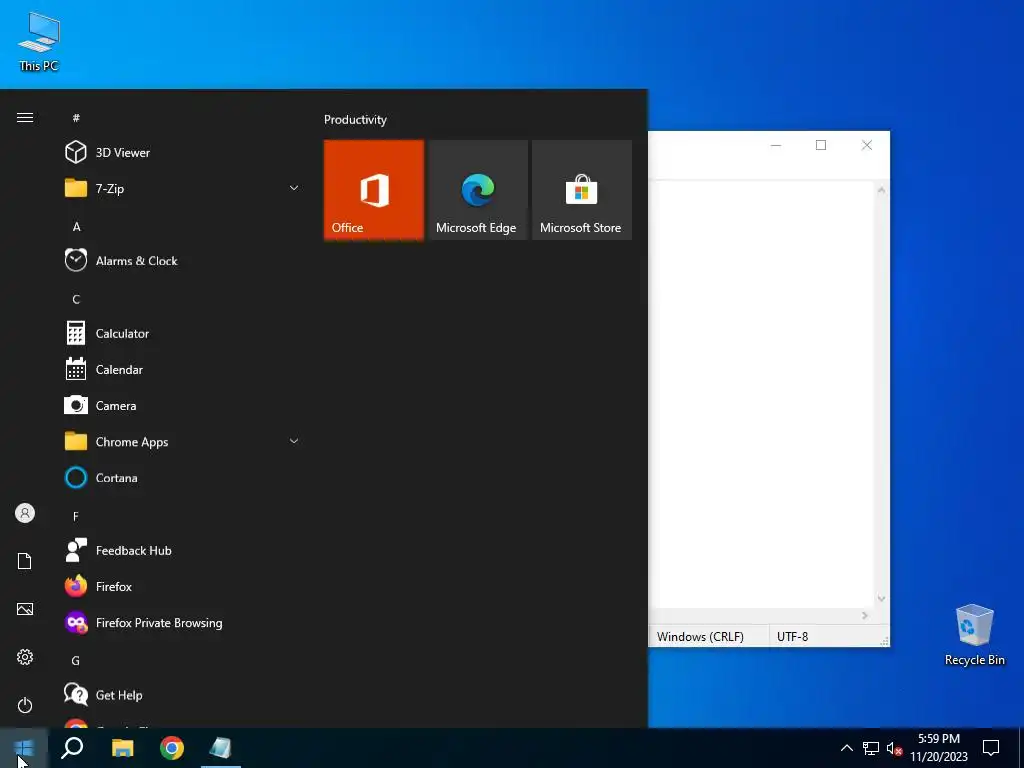Click the Notepad vertical scrollbar up arrow
Image resolution: width=1024 pixels, height=768 pixels.
pos(882,190)
